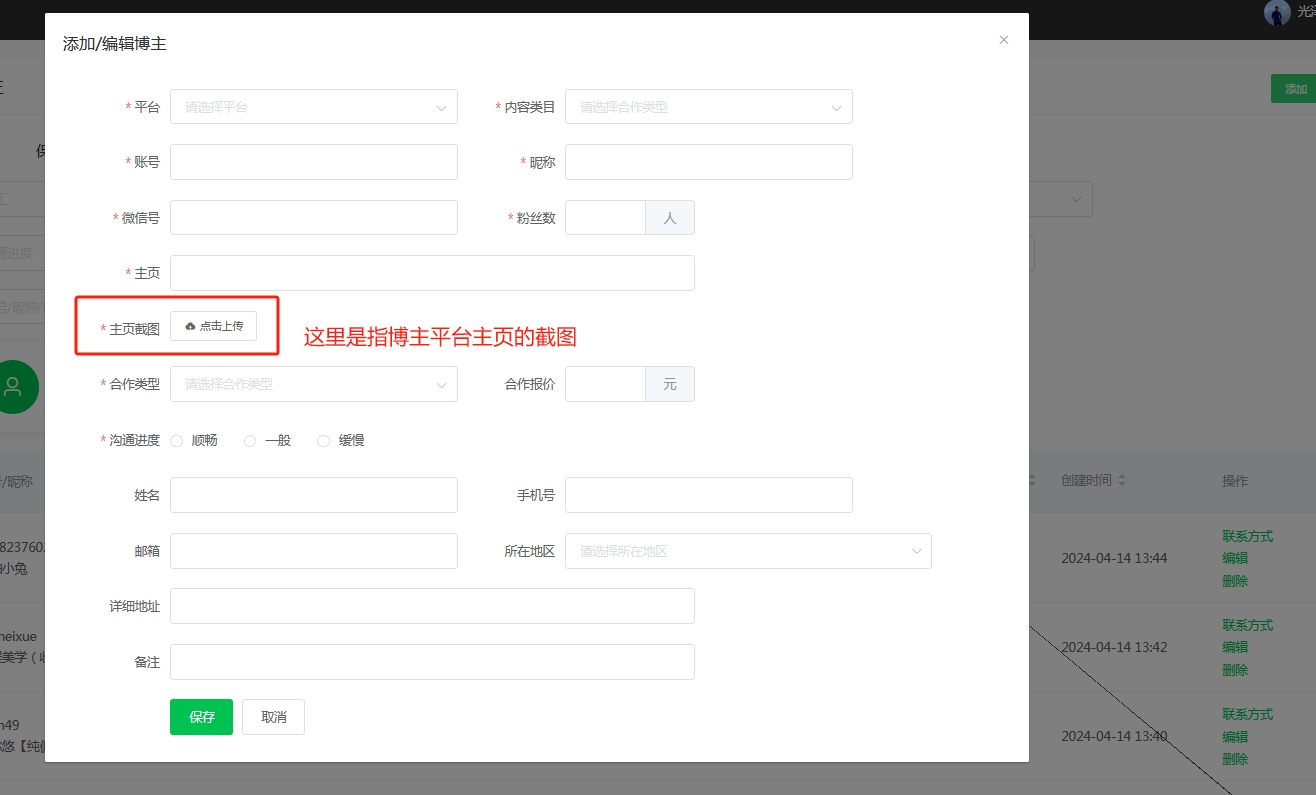Click the 粉丝数 input field
The height and width of the screenshot is (795, 1316).
click(x=605, y=218)
